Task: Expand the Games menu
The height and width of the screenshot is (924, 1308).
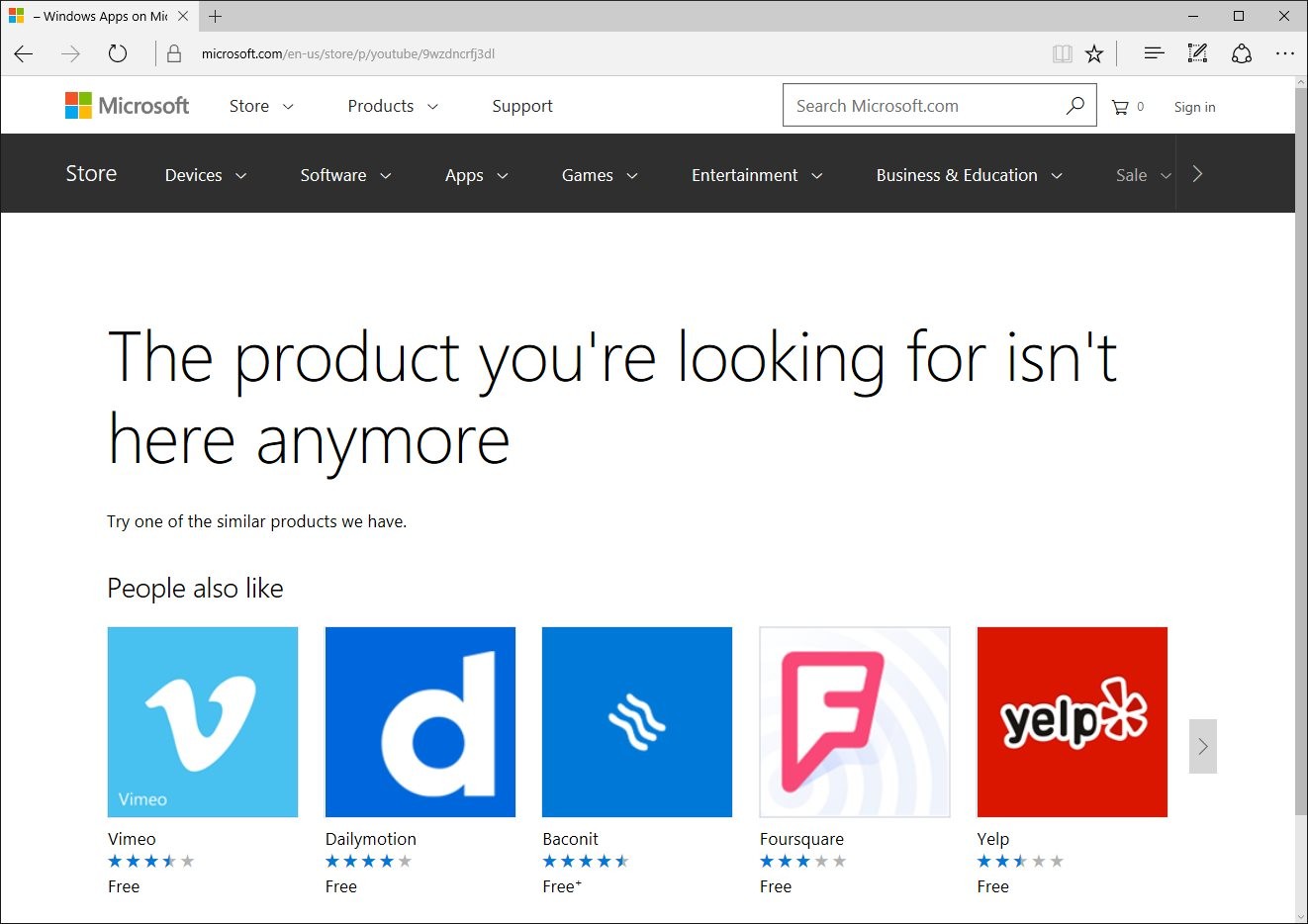Action: 600,175
